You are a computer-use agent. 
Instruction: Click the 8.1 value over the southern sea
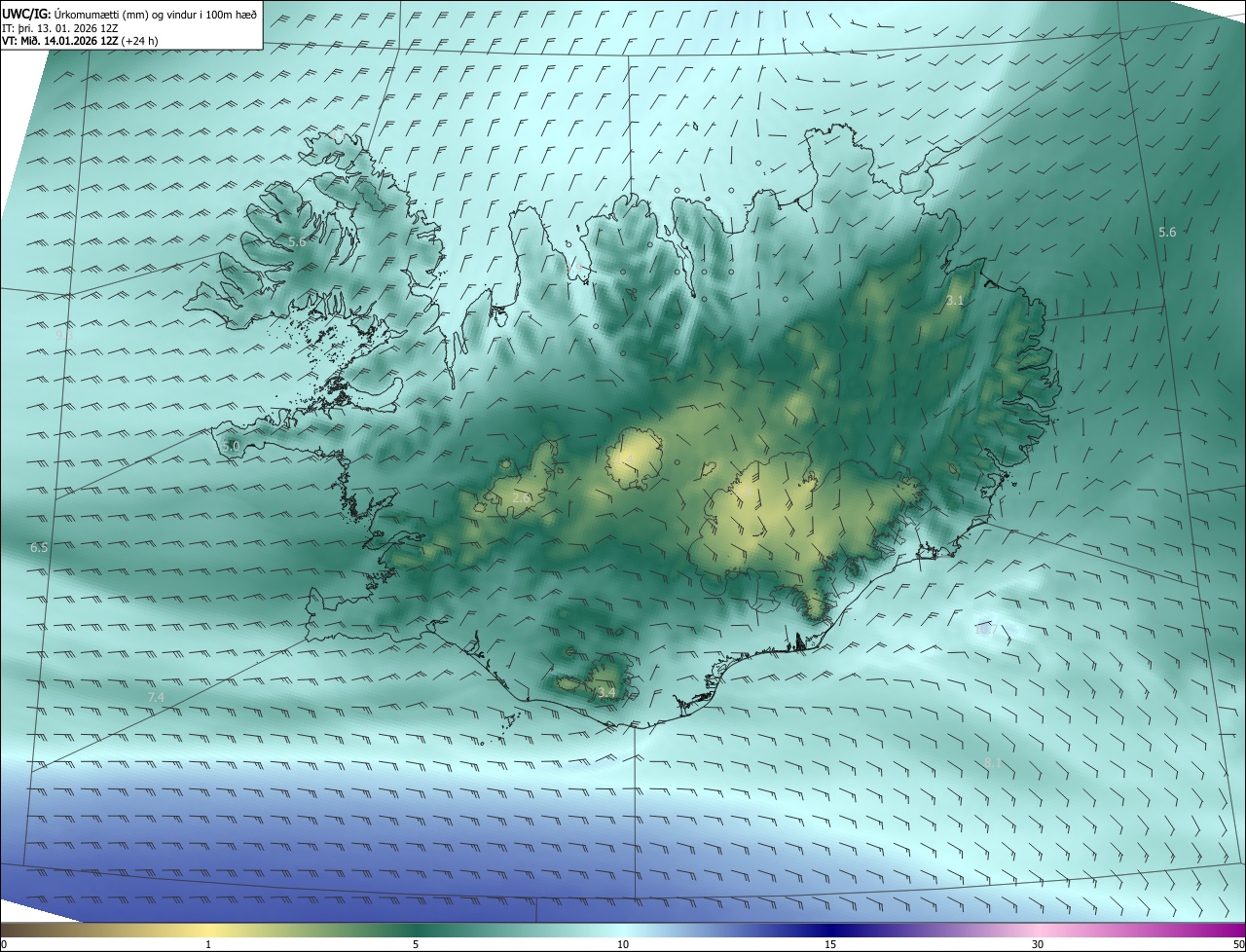[992, 762]
